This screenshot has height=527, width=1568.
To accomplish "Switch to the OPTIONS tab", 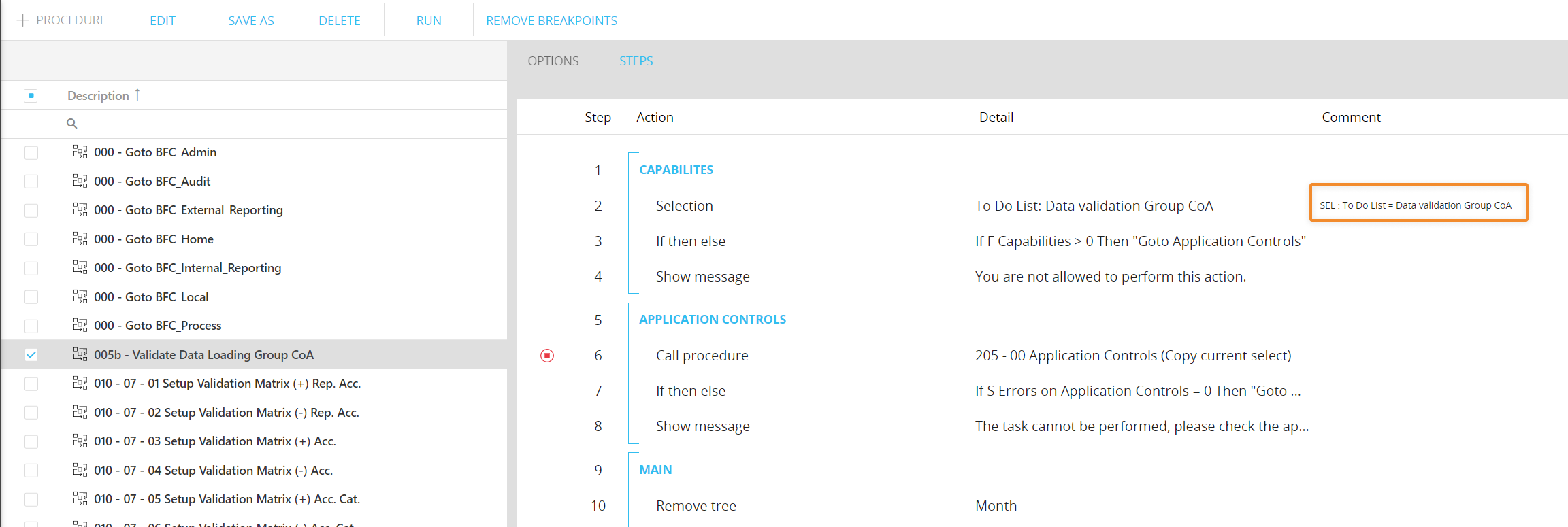I will coord(553,61).
